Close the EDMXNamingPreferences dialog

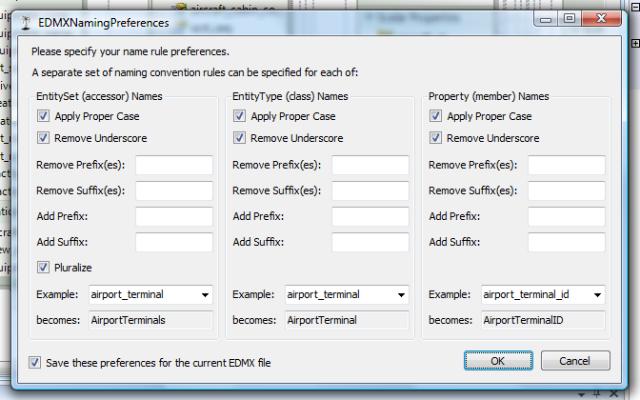click(x=601, y=19)
